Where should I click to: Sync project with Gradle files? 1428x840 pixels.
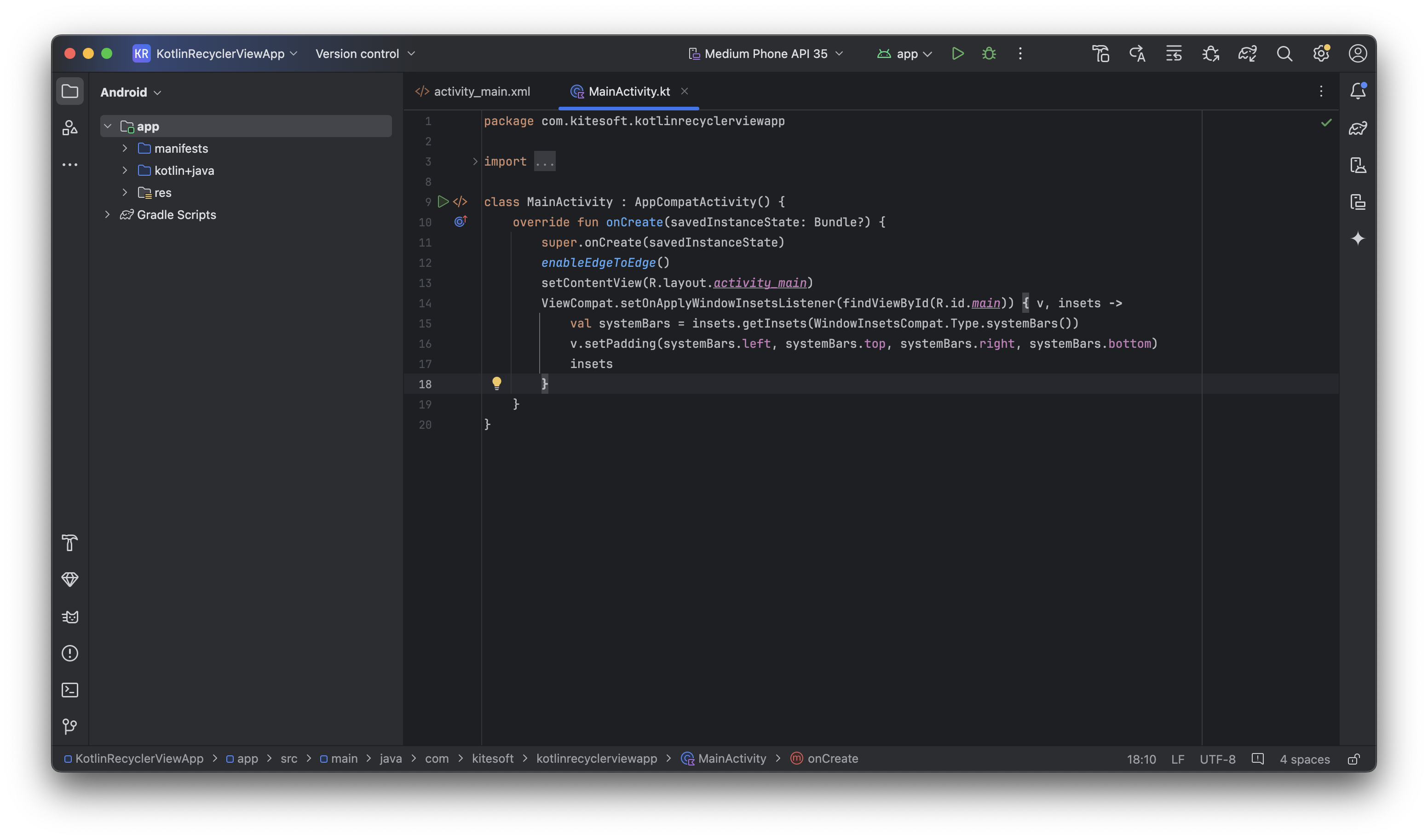click(1247, 54)
